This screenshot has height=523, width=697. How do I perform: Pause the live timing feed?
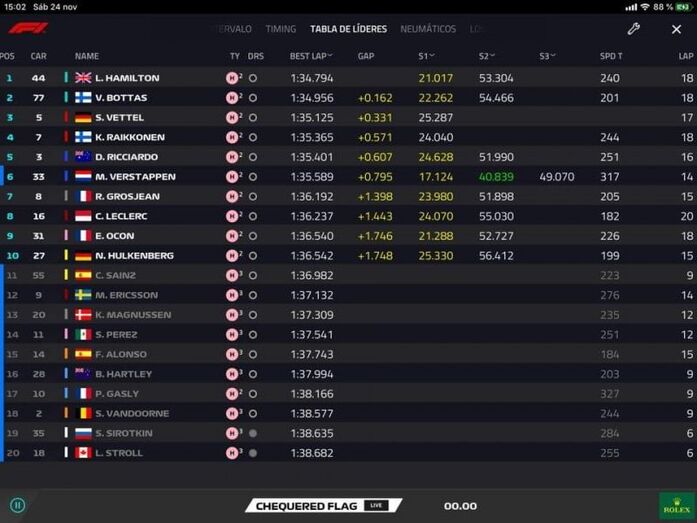pyautogui.click(x=17, y=505)
